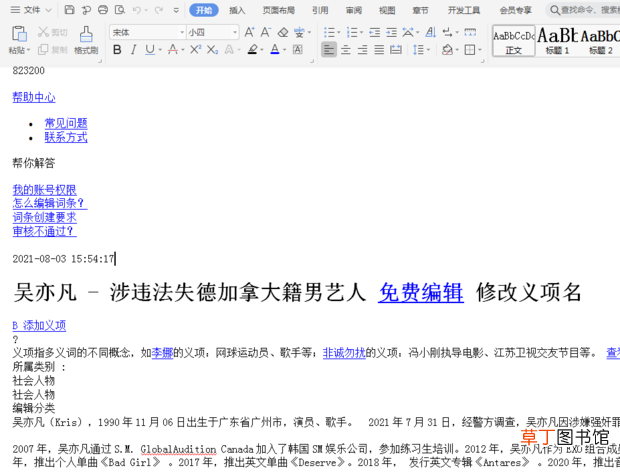Click the decrease indent icon
620x472 pixels.
[374, 32]
